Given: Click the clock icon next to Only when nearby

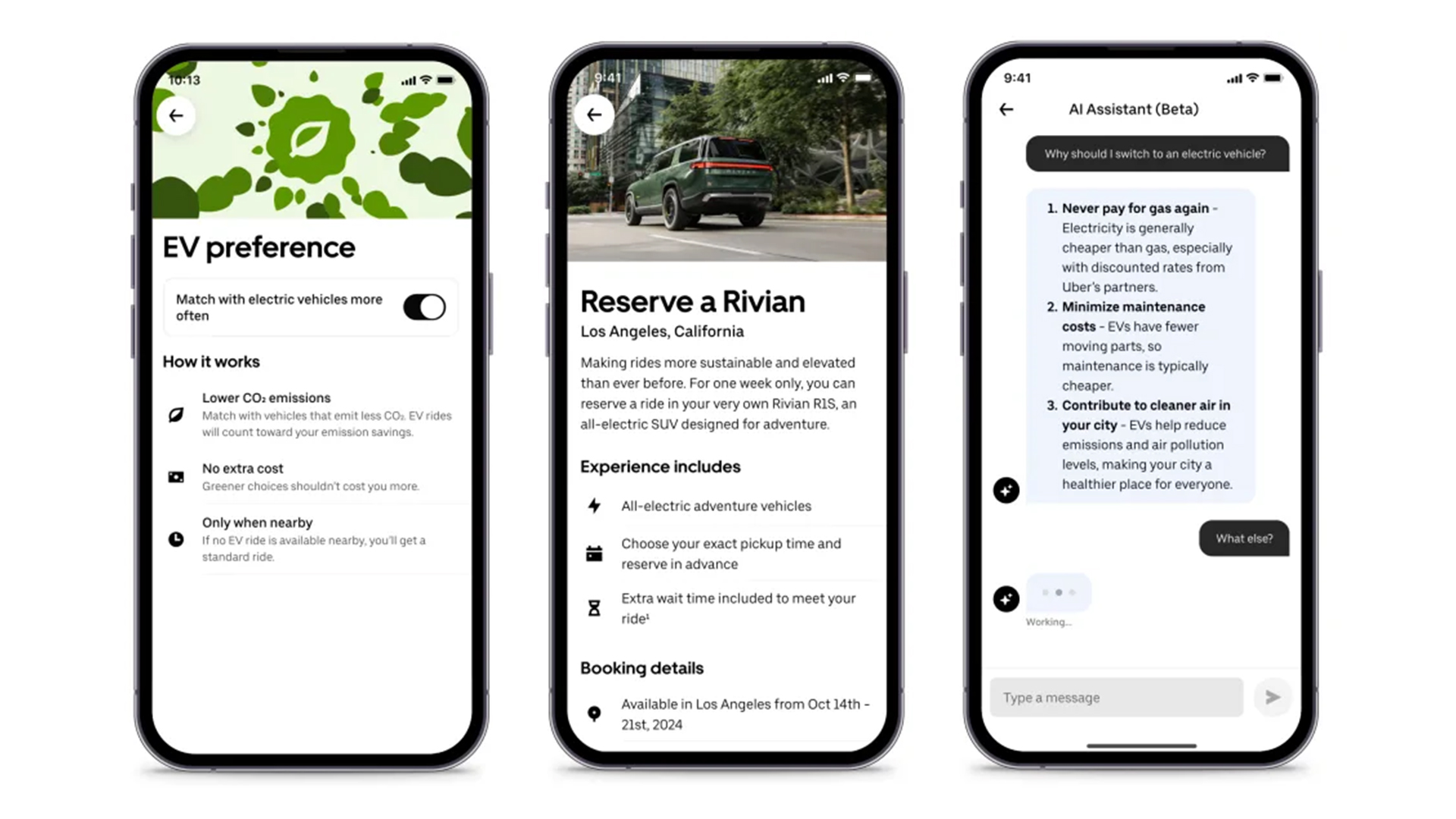Looking at the screenshot, I should click(175, 537).
